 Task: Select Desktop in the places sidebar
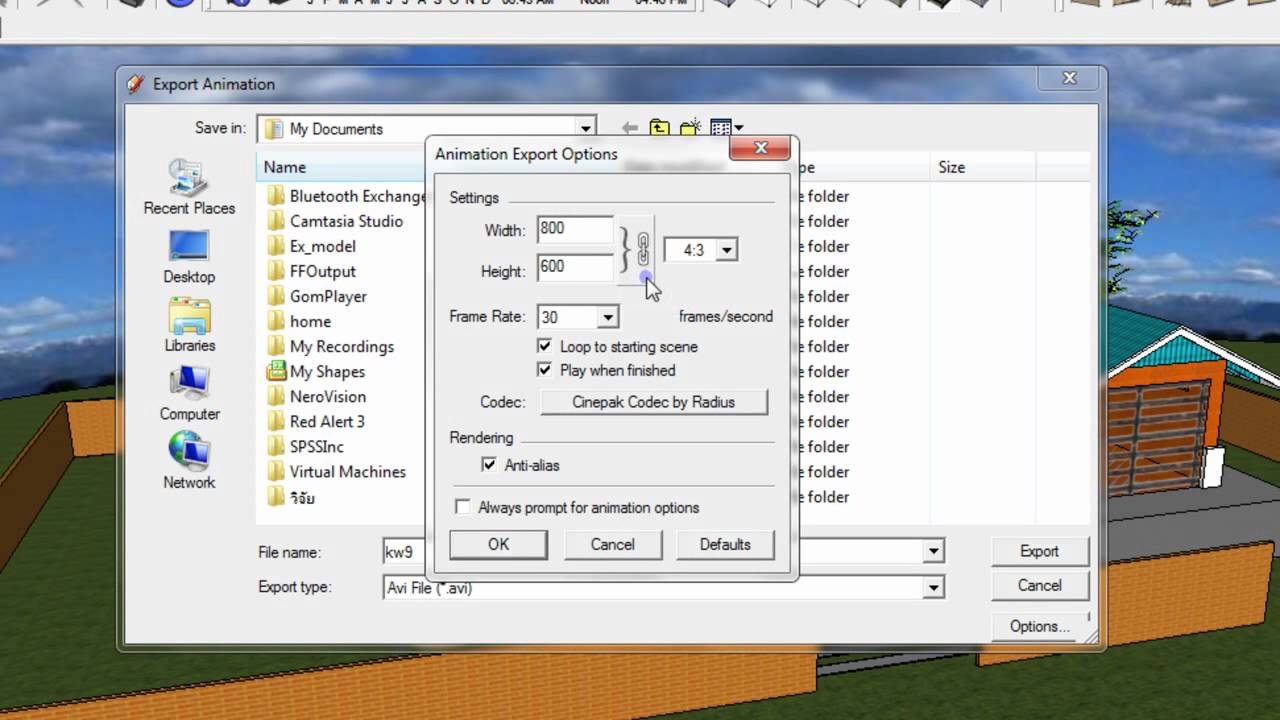(189, 256)
